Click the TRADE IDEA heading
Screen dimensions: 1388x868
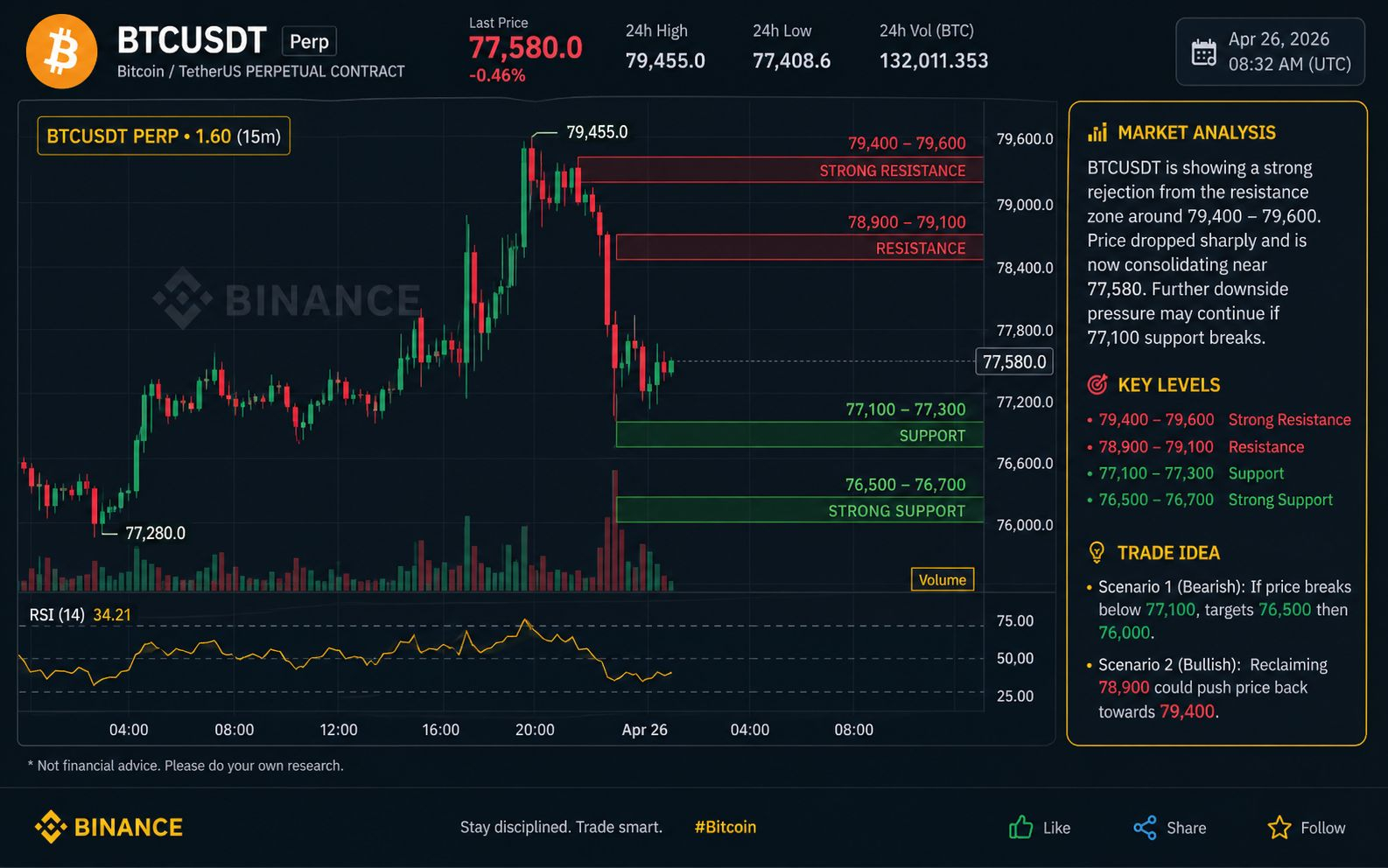1168,553
